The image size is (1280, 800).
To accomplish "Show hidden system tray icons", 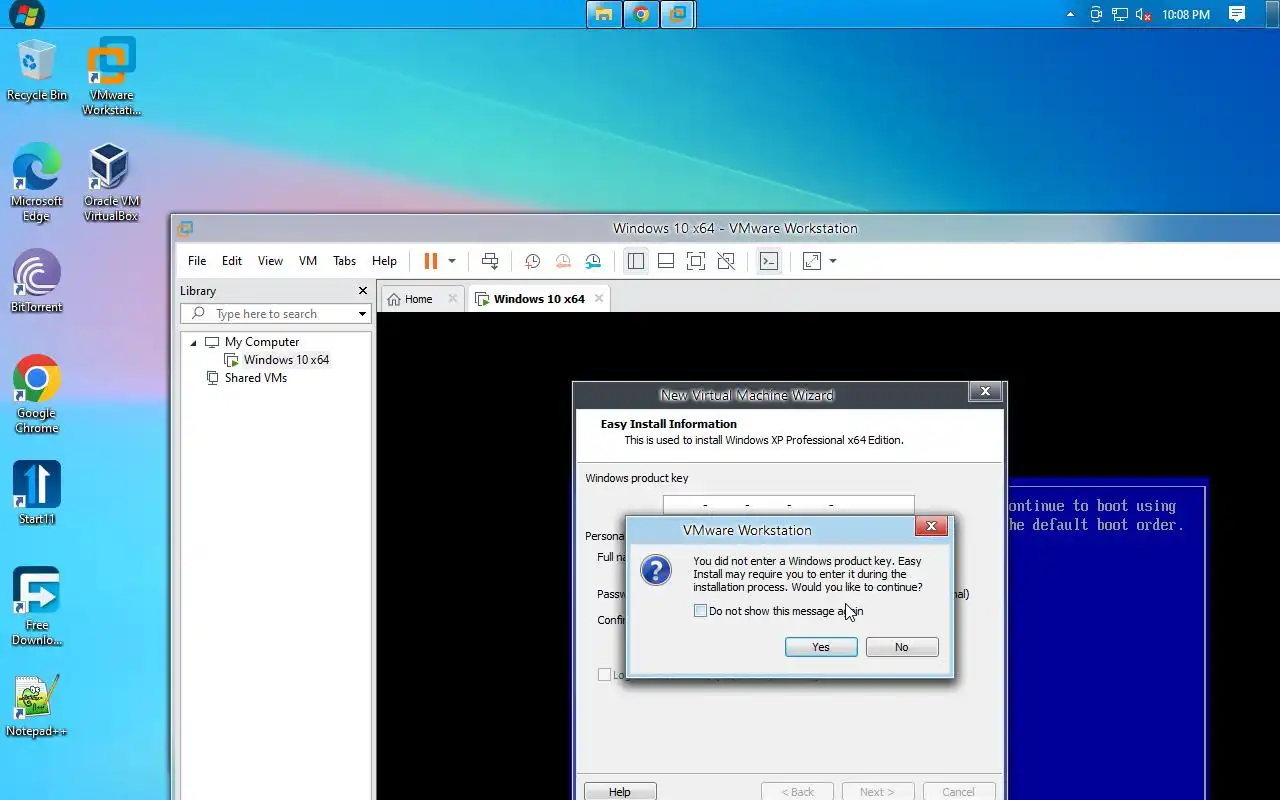I will click(x=1071, y=14).
